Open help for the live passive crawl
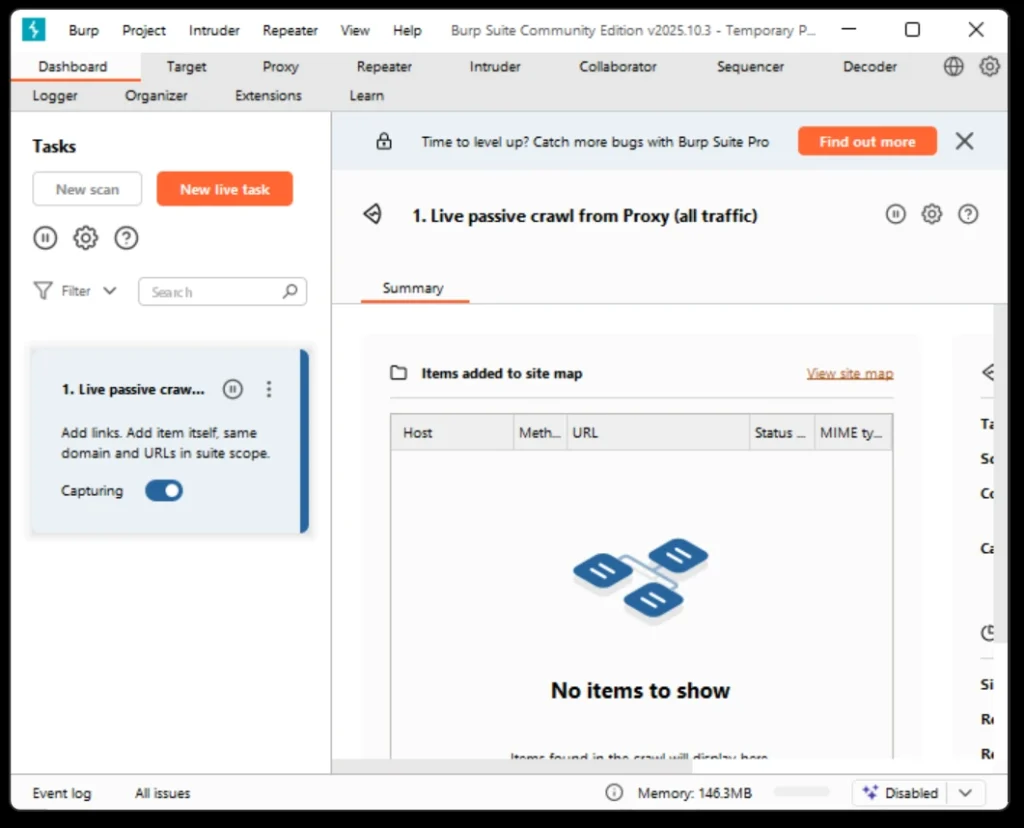This screenshot has width=1024, height=828. click(968, 214)
